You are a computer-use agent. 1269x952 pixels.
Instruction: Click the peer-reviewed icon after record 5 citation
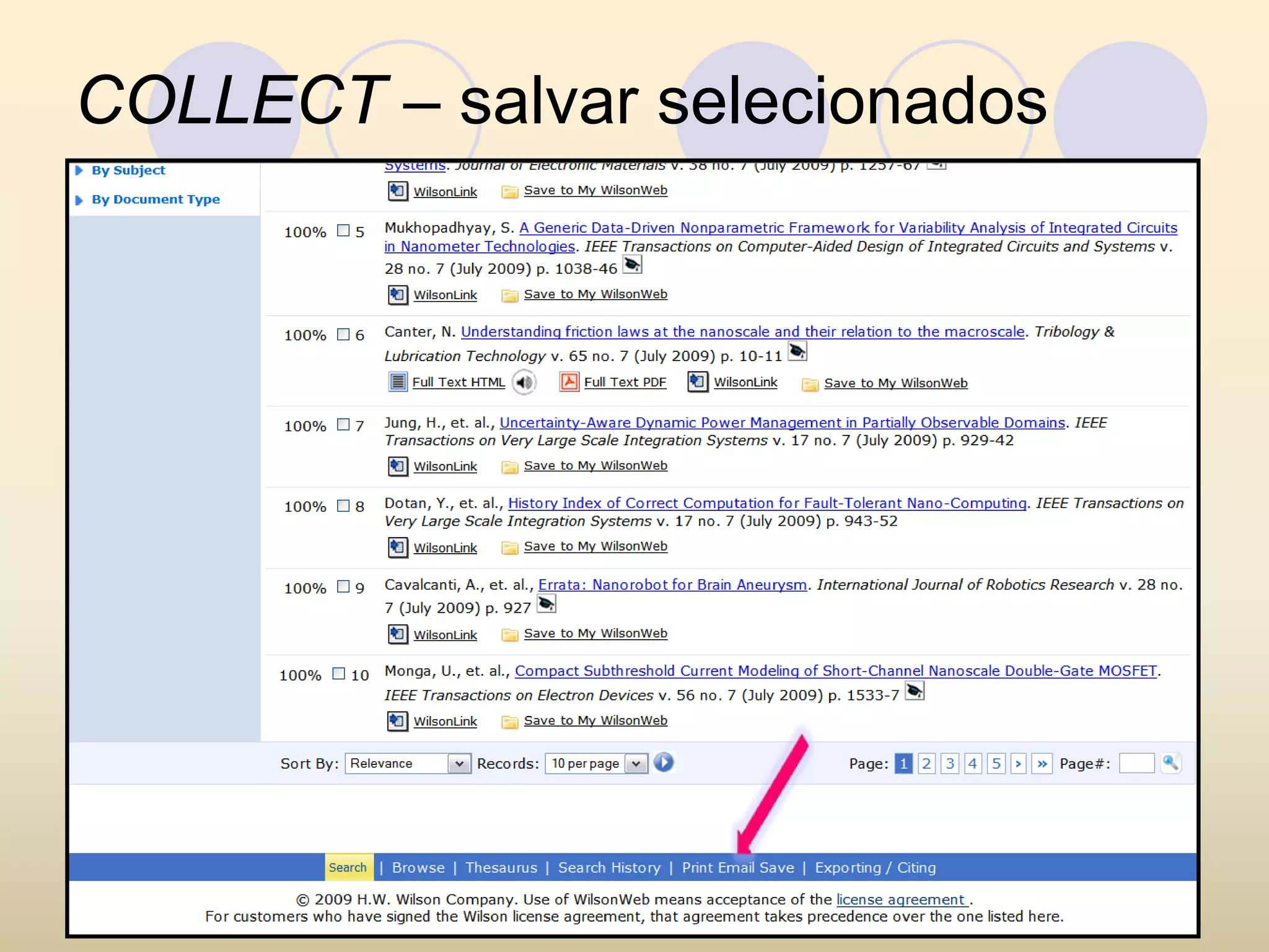pyautogui.click(x=632, y=265)
